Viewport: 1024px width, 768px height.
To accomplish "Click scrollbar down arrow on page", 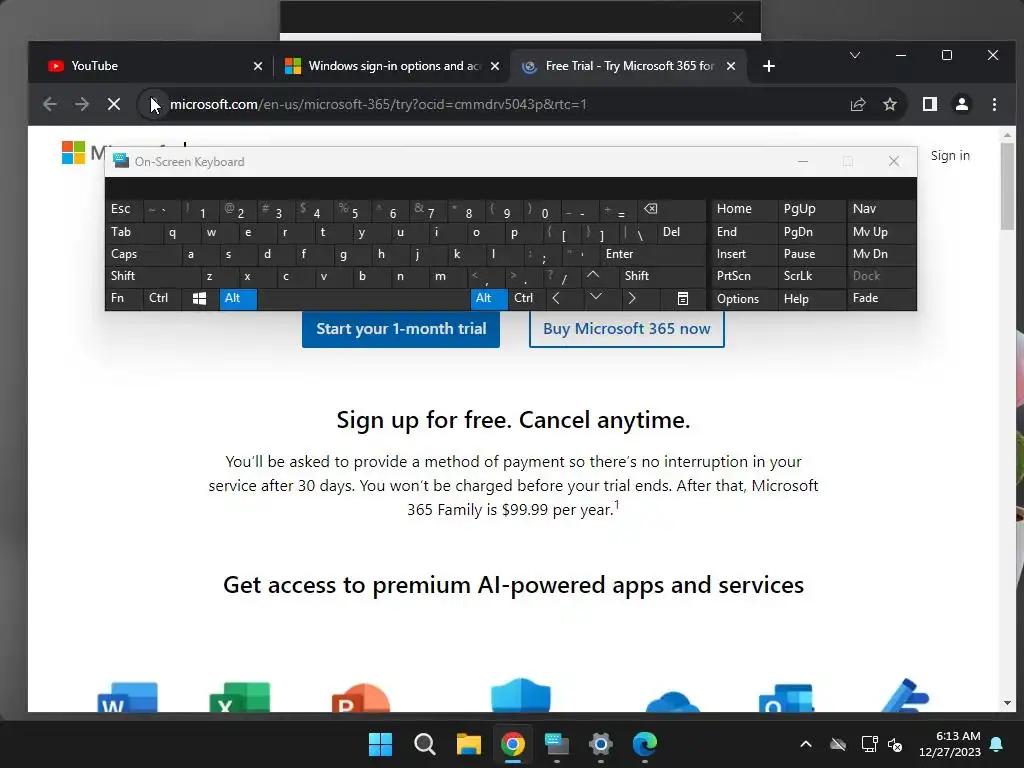I will 1007,703.
